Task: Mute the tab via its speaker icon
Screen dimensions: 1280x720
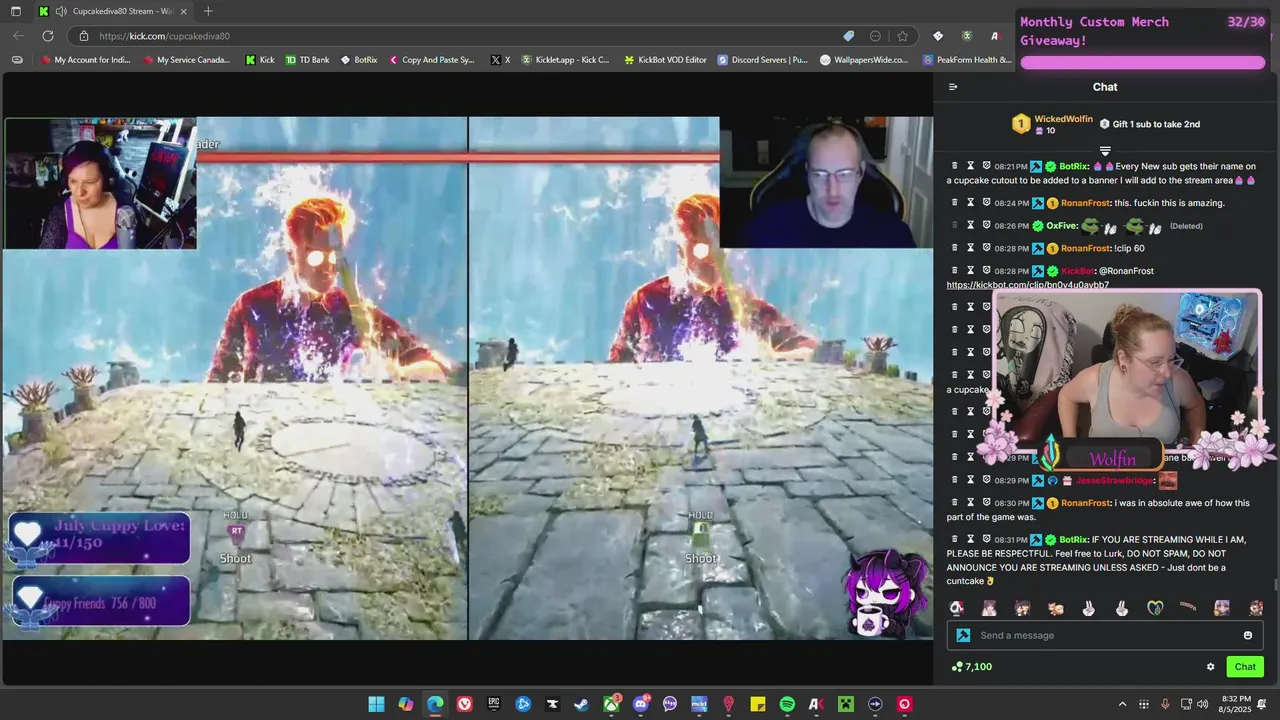Action: click(61, 11)
